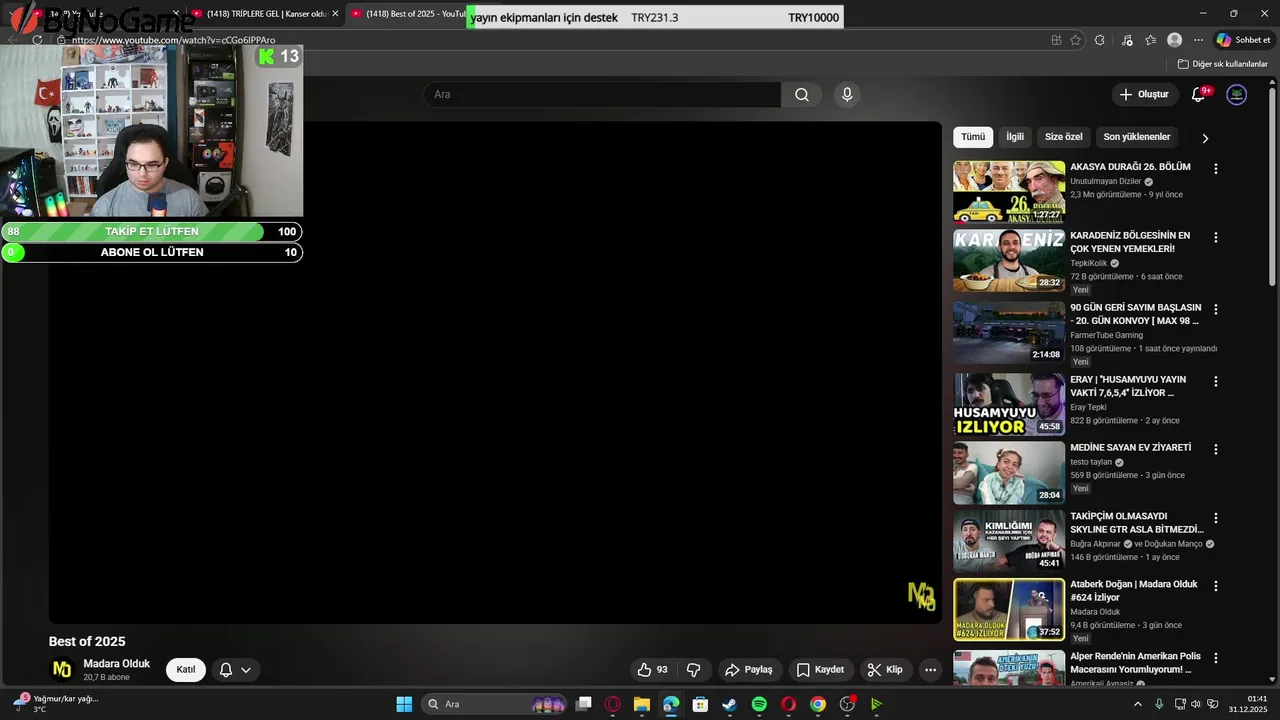
Task: Open Steam from the taskbar
Action: 730,704
